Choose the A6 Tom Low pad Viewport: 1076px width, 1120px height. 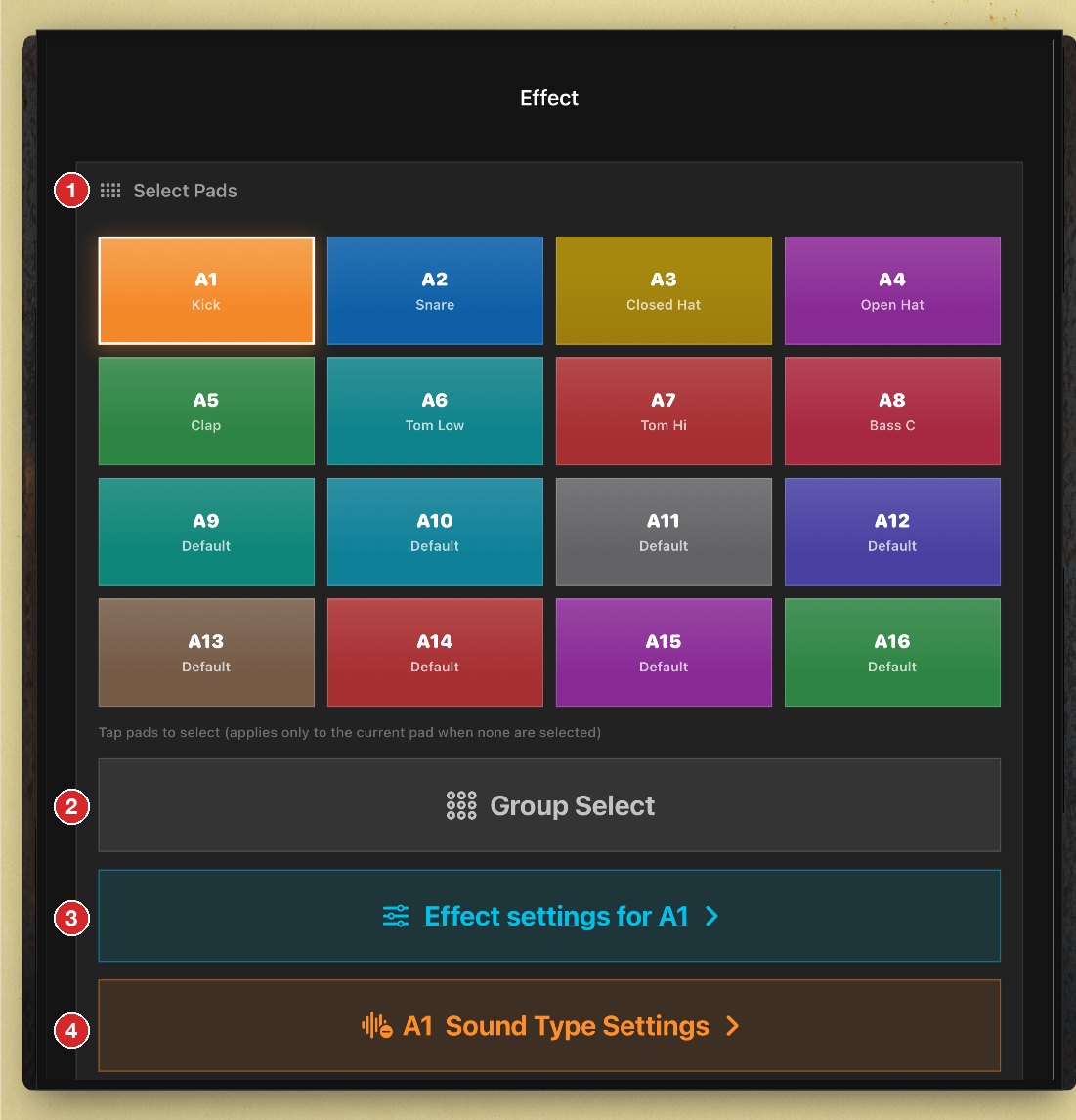tap(435, 411)
